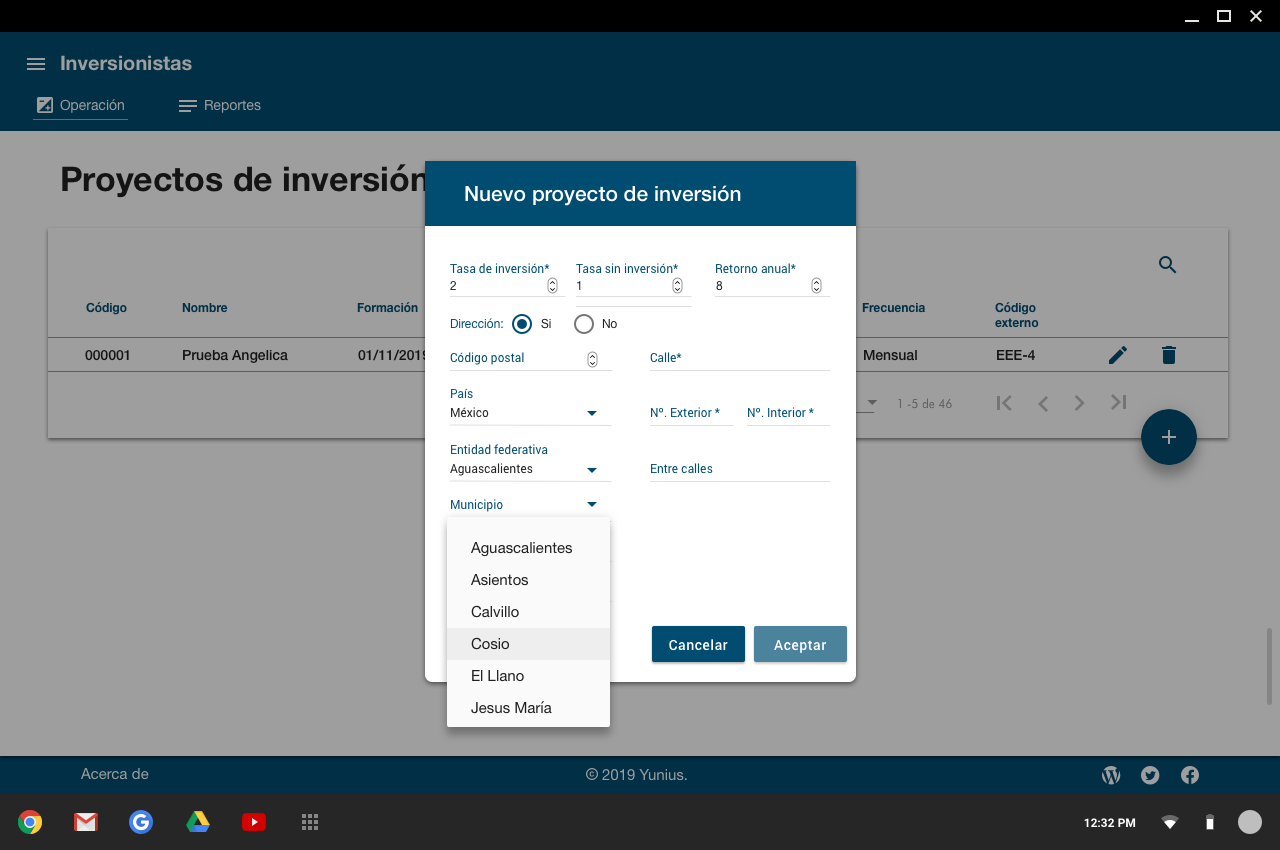
Task: Click the Calle text input field
Action: (x=739, y=358)
